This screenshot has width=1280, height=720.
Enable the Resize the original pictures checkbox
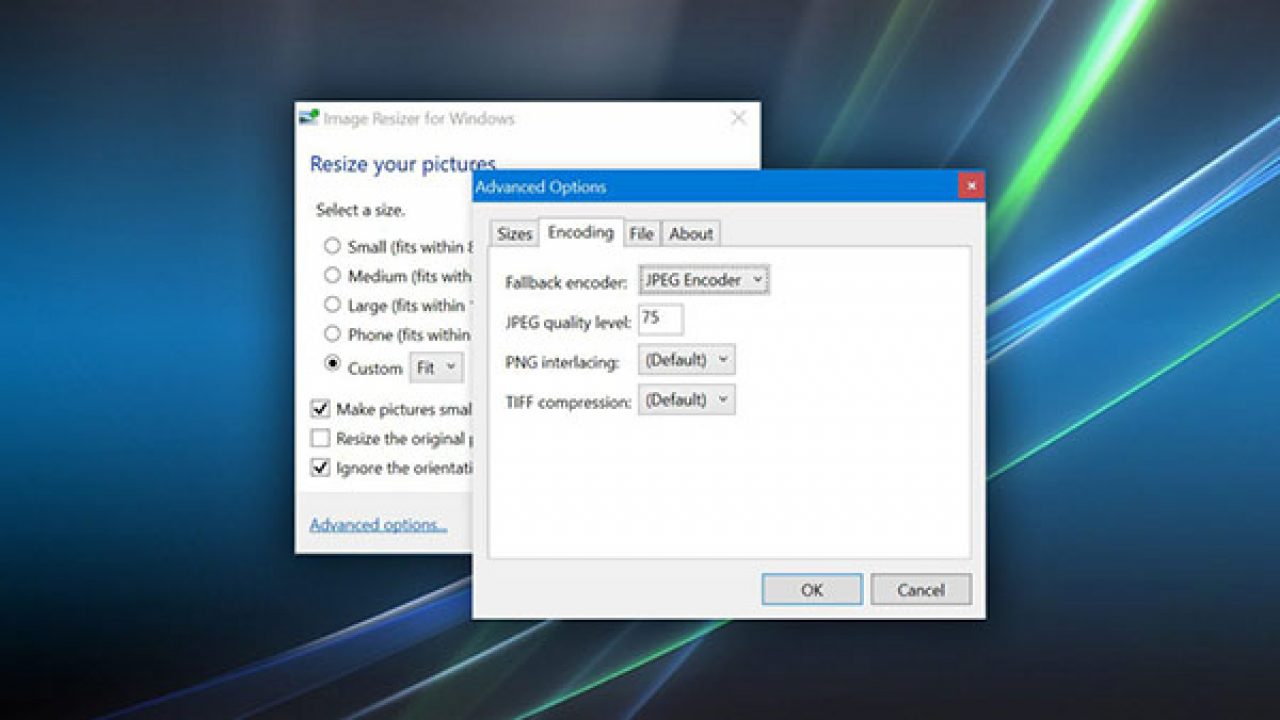322,438
